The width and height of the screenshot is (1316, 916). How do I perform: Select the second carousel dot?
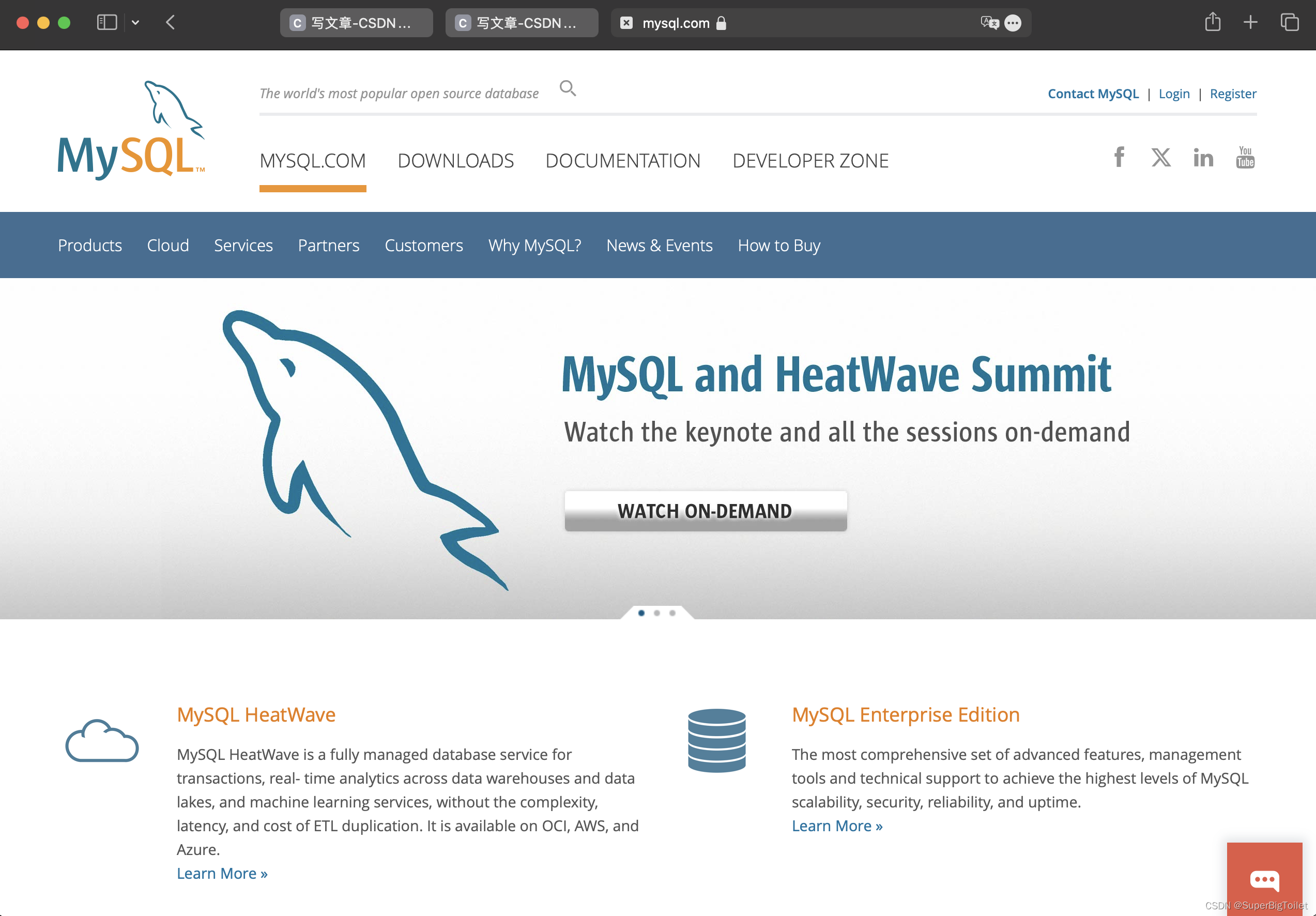tap(656, 613)
